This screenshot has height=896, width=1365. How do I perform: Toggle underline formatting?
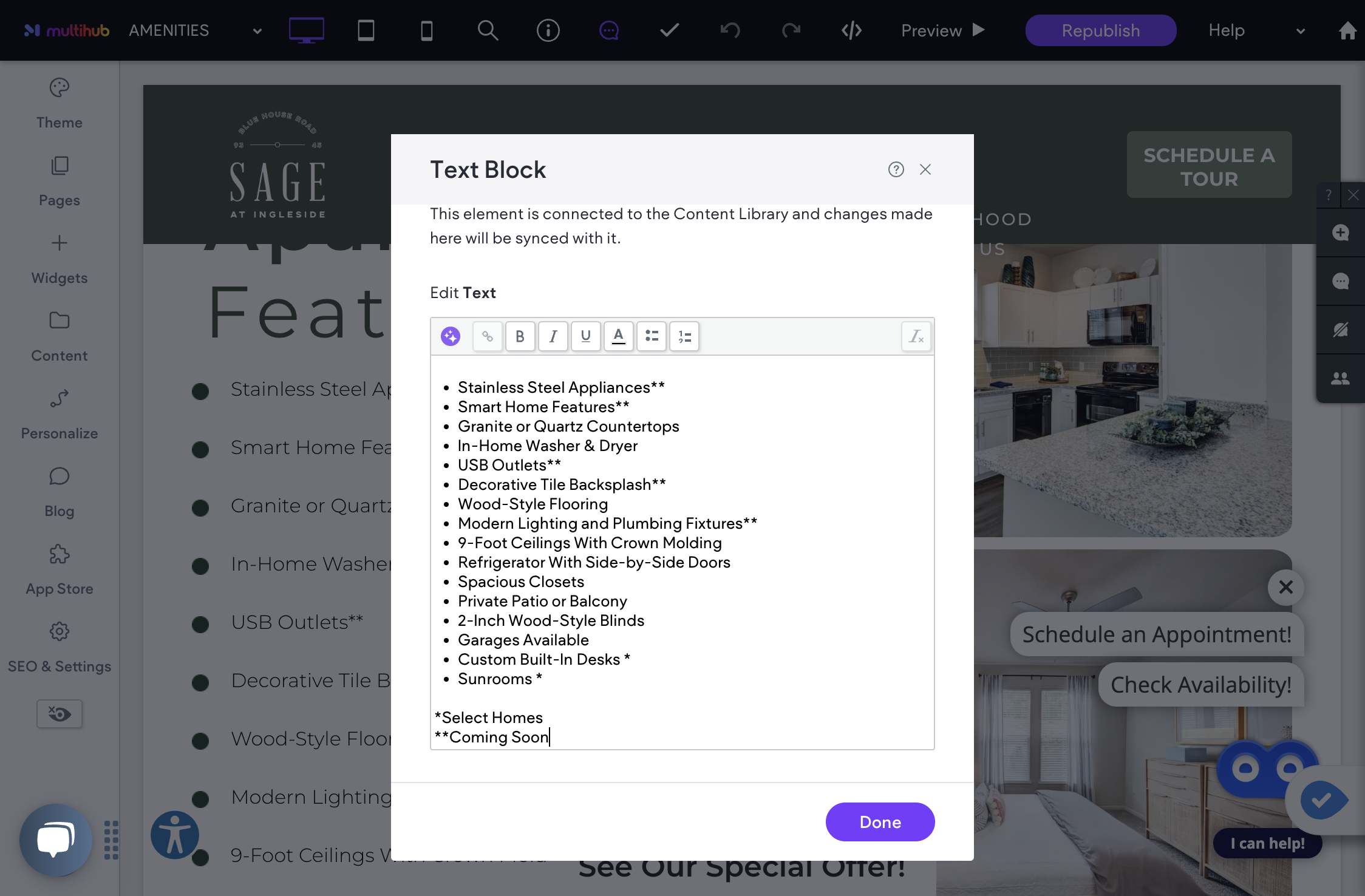point(586,336)
